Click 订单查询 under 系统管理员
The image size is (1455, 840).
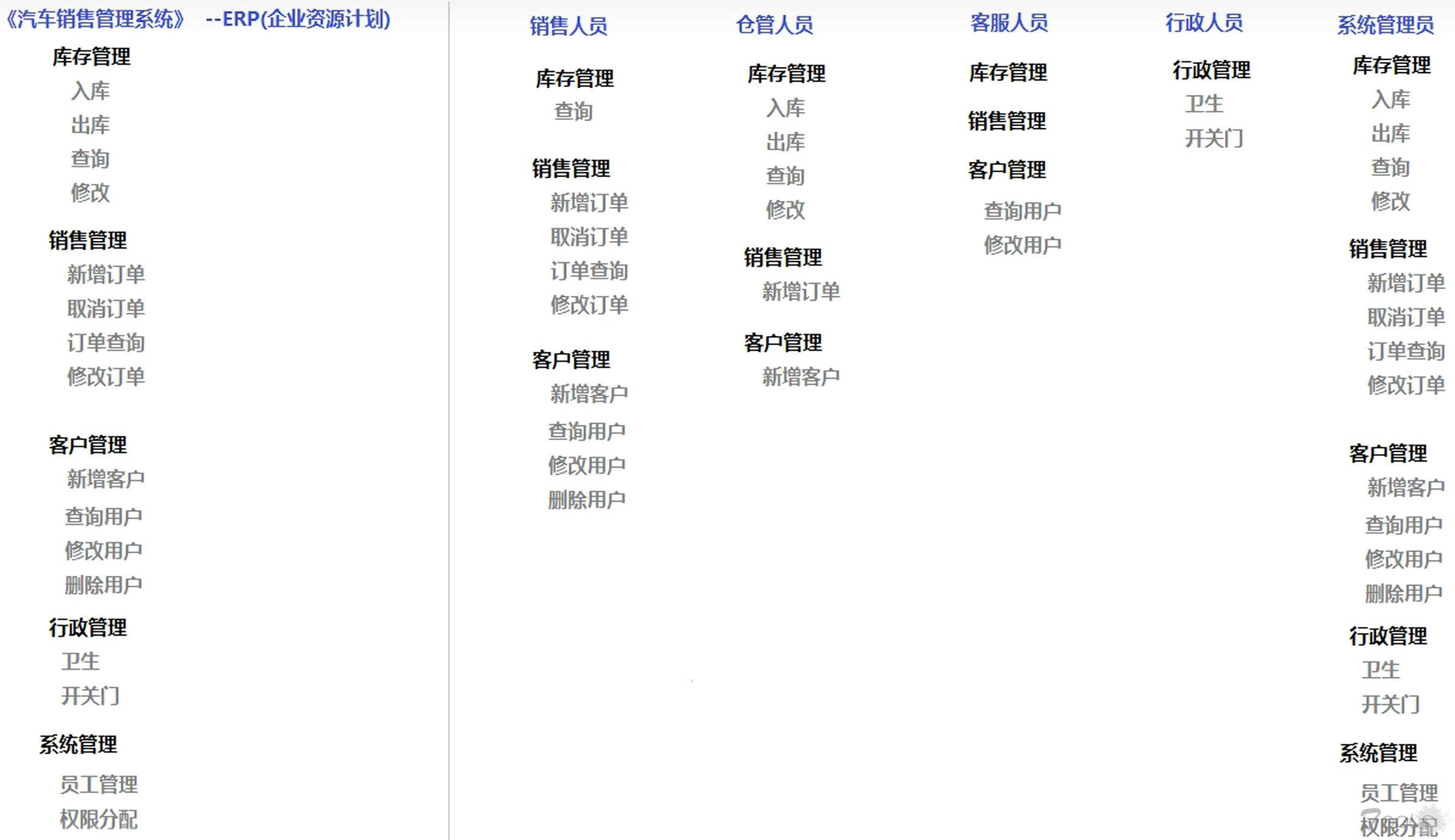tap(1406, 351)
